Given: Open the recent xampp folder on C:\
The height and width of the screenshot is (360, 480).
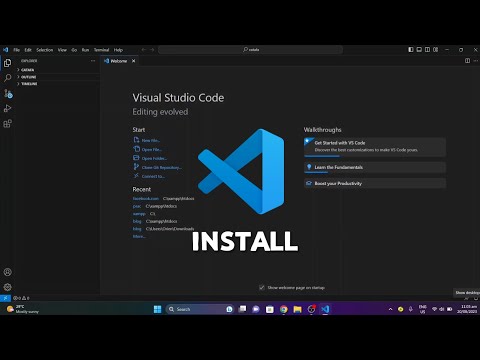Looking at the screenshot, I should coord(139,214).
